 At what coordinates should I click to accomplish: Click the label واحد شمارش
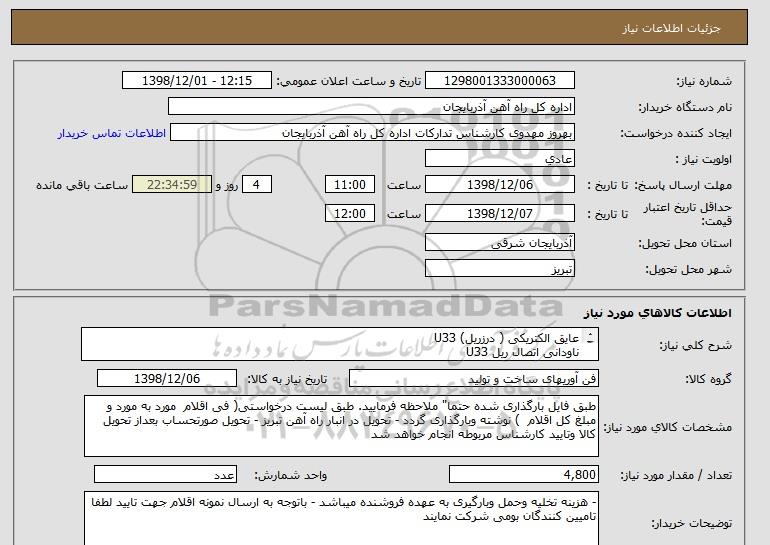point(291,475)
